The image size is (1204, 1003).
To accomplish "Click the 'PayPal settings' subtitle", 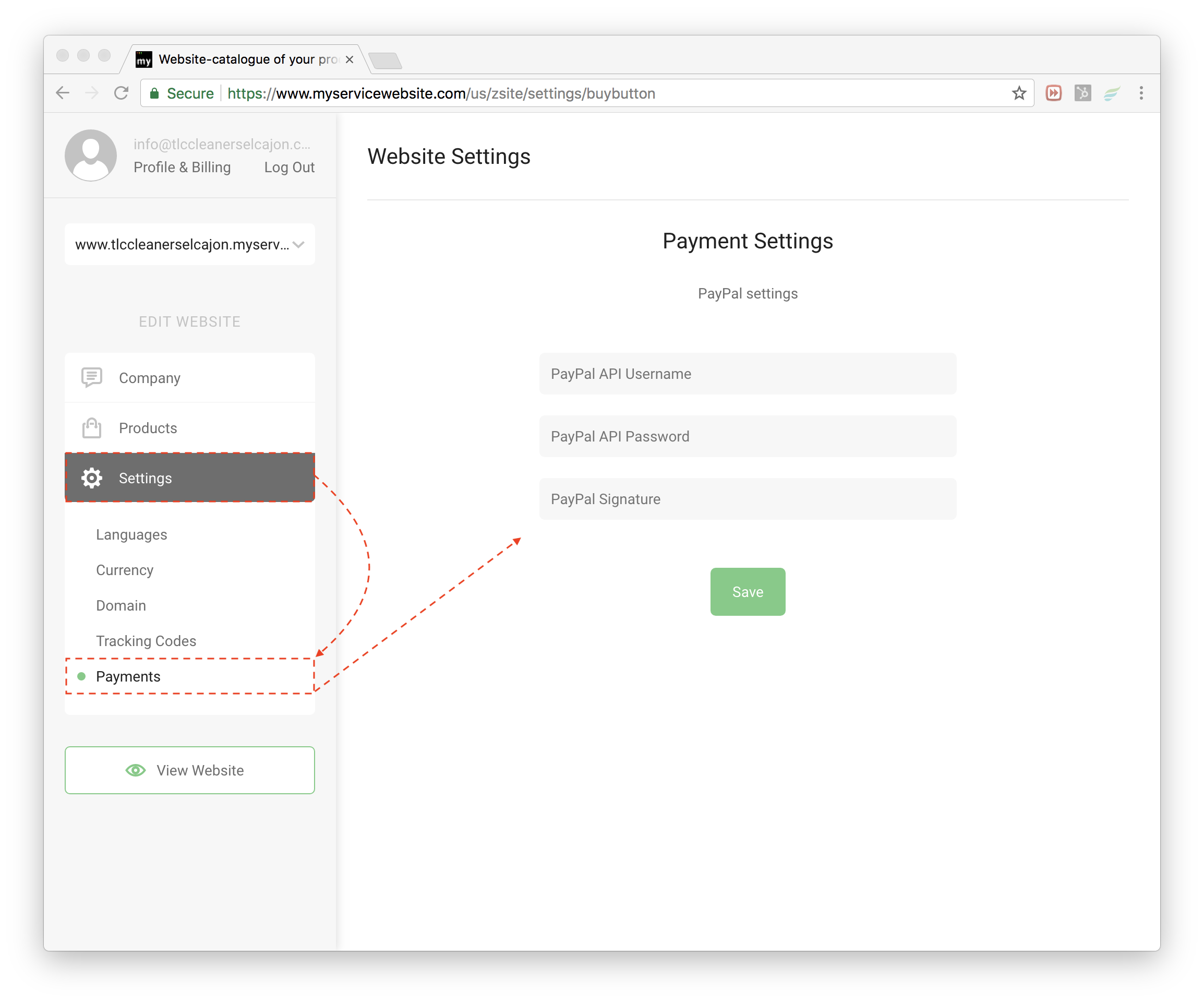I will pyautogui.click(x=748, y=294).
